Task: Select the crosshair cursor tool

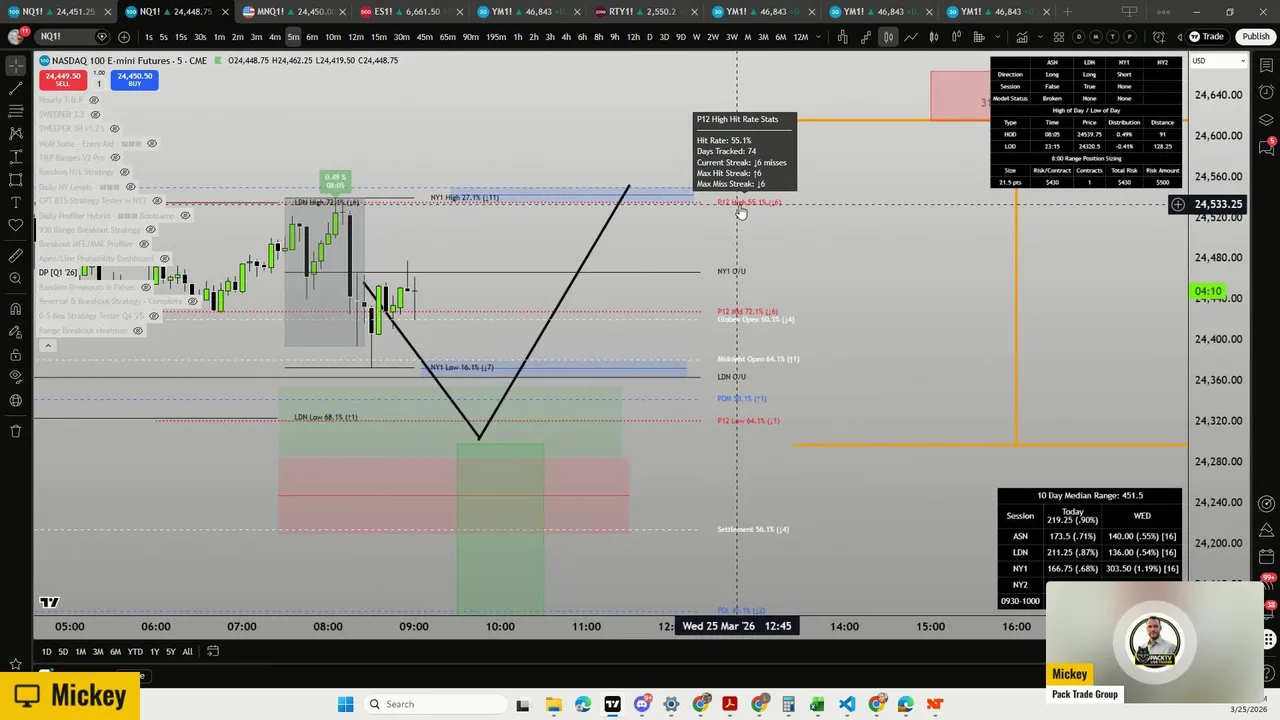Action: (16, 65)
